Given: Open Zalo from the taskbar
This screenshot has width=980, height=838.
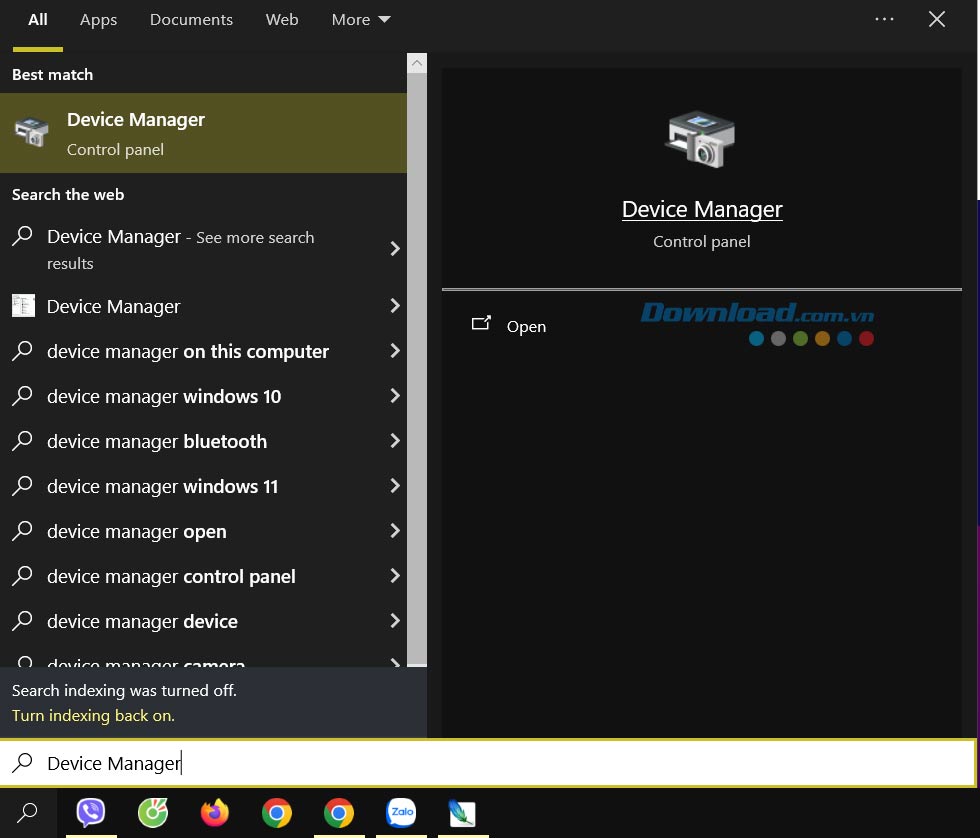Looking at the screenshot, I should tap(401, 813).
